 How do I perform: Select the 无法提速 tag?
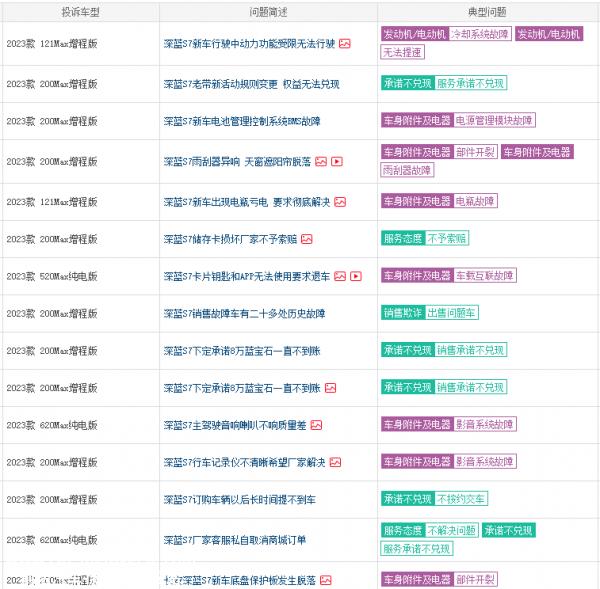[403, 52]
